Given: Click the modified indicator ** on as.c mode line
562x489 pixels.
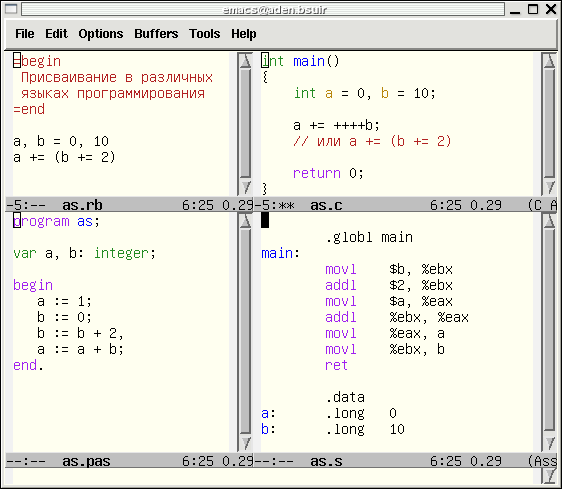Looking at the screenshot, I should tap(286, 205).
